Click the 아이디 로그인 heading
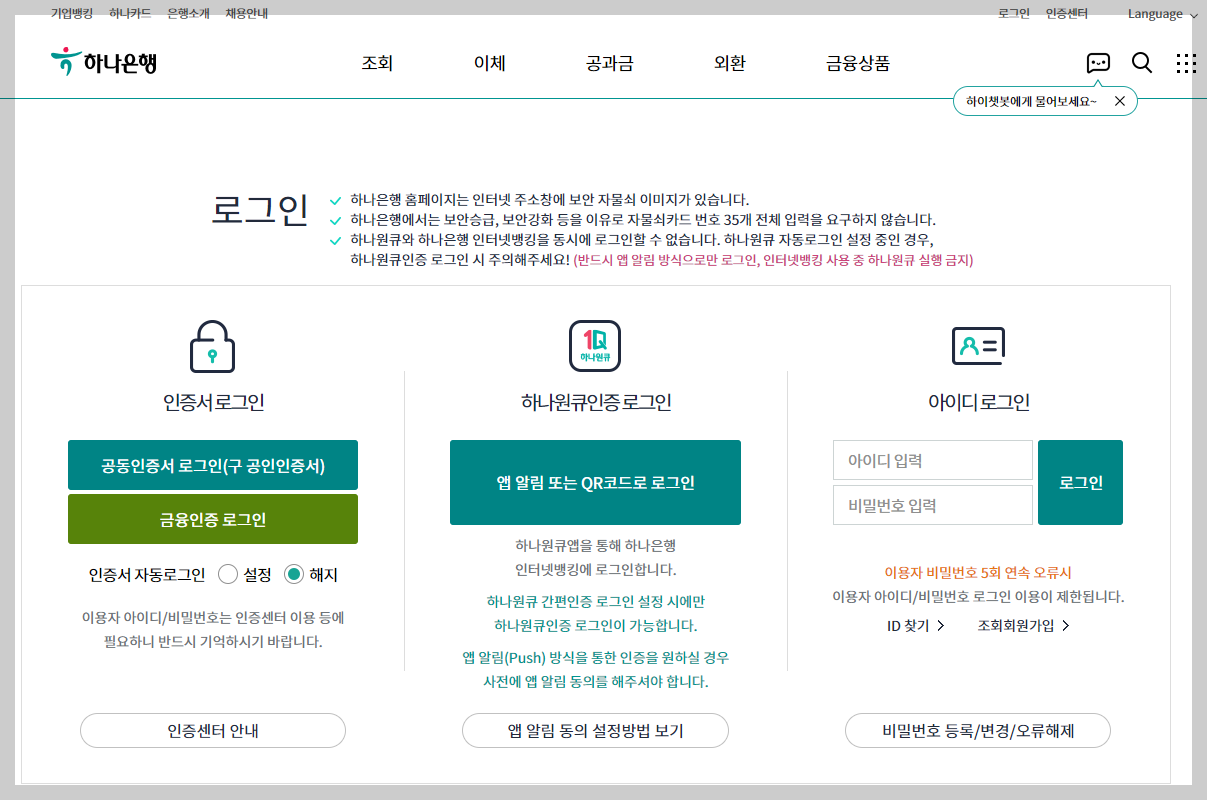1207x800 pixels. point(979,403)
